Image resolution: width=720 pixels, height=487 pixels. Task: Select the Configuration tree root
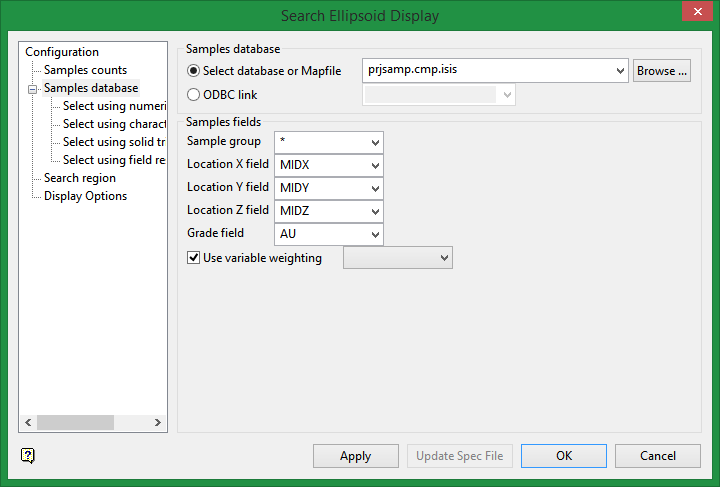click(x=62, y=52)
